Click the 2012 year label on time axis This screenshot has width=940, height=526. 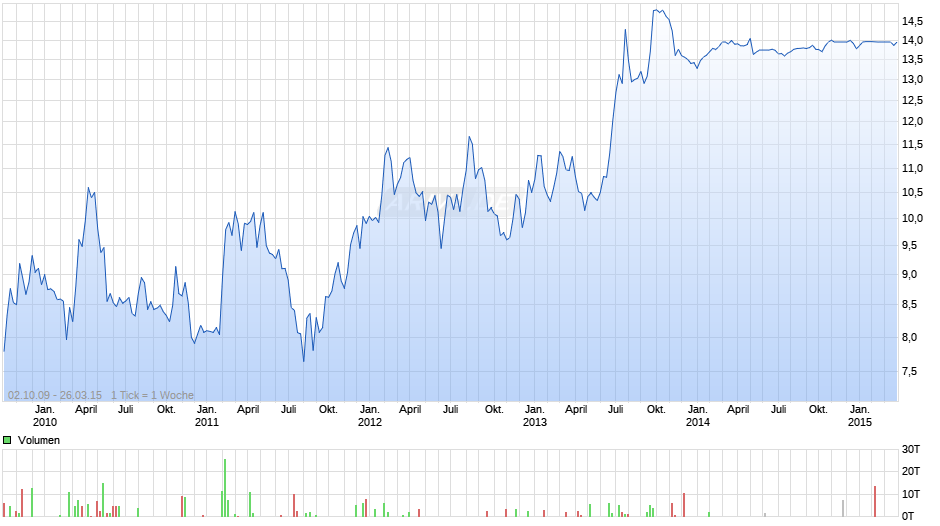click(370, 422)
